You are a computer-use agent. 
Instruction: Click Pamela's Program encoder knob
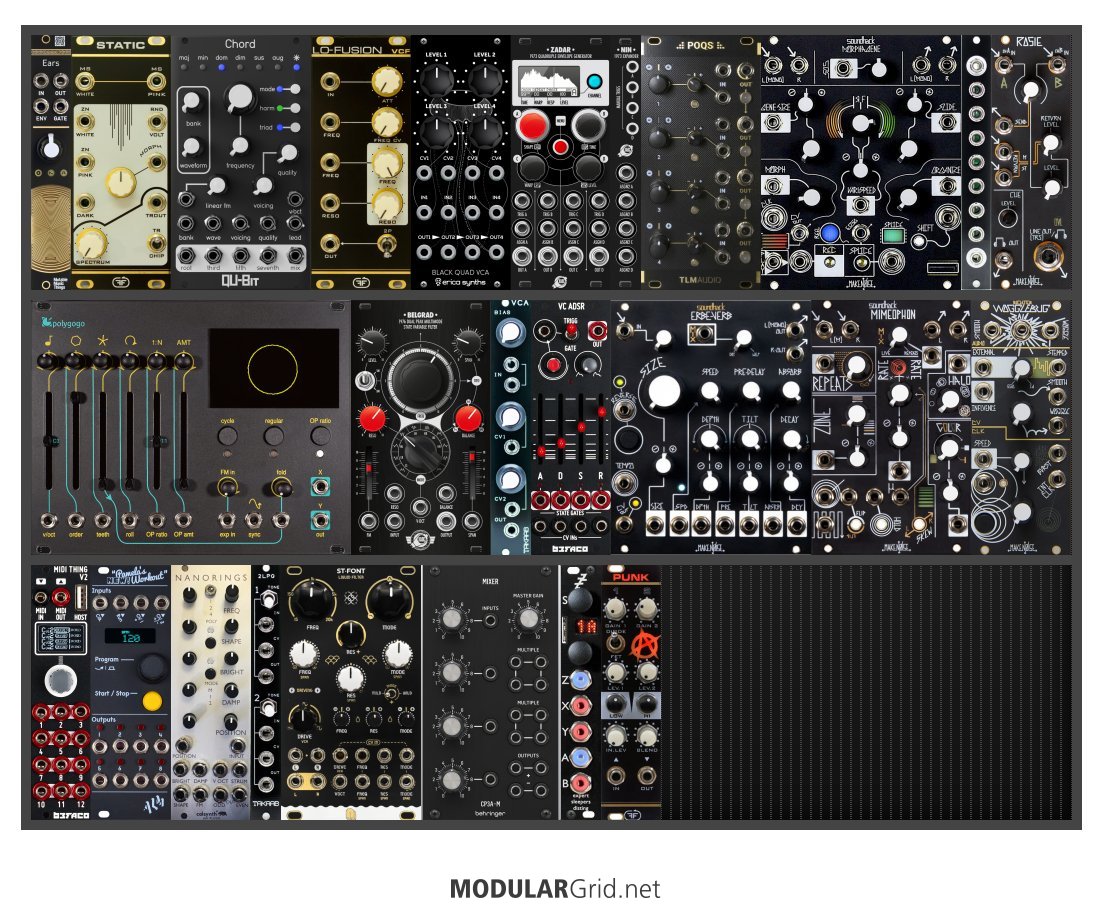click(151, 667)
